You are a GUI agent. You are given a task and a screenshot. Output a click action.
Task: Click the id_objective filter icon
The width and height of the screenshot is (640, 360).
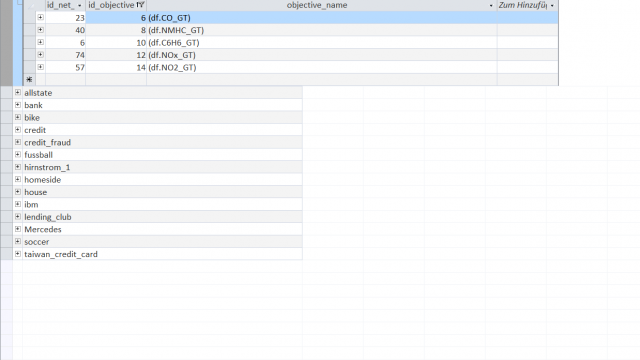[x=140, y=5]
